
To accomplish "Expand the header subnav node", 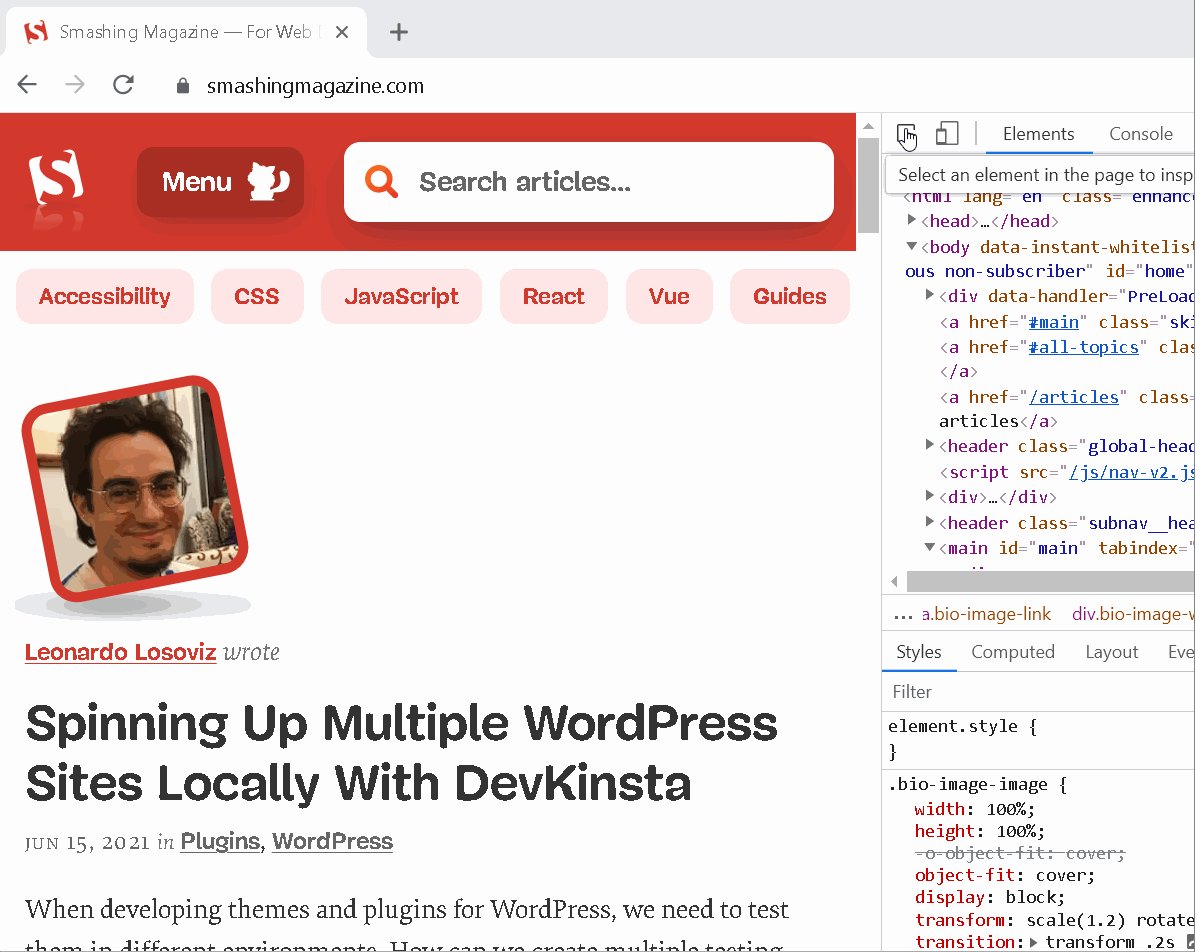I will 930,522.
